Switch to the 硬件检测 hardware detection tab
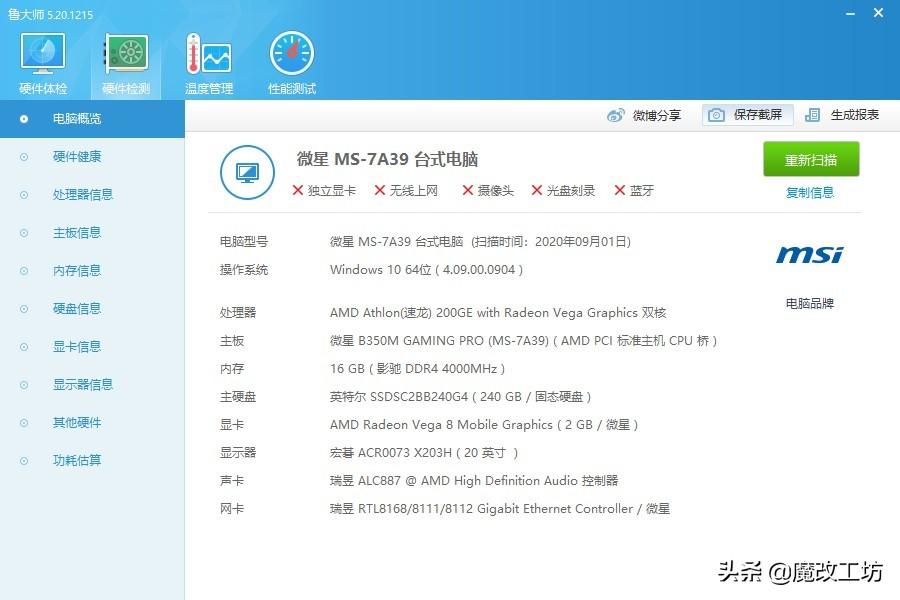Viewport: 900px width, 600px height. pos(126,63)
